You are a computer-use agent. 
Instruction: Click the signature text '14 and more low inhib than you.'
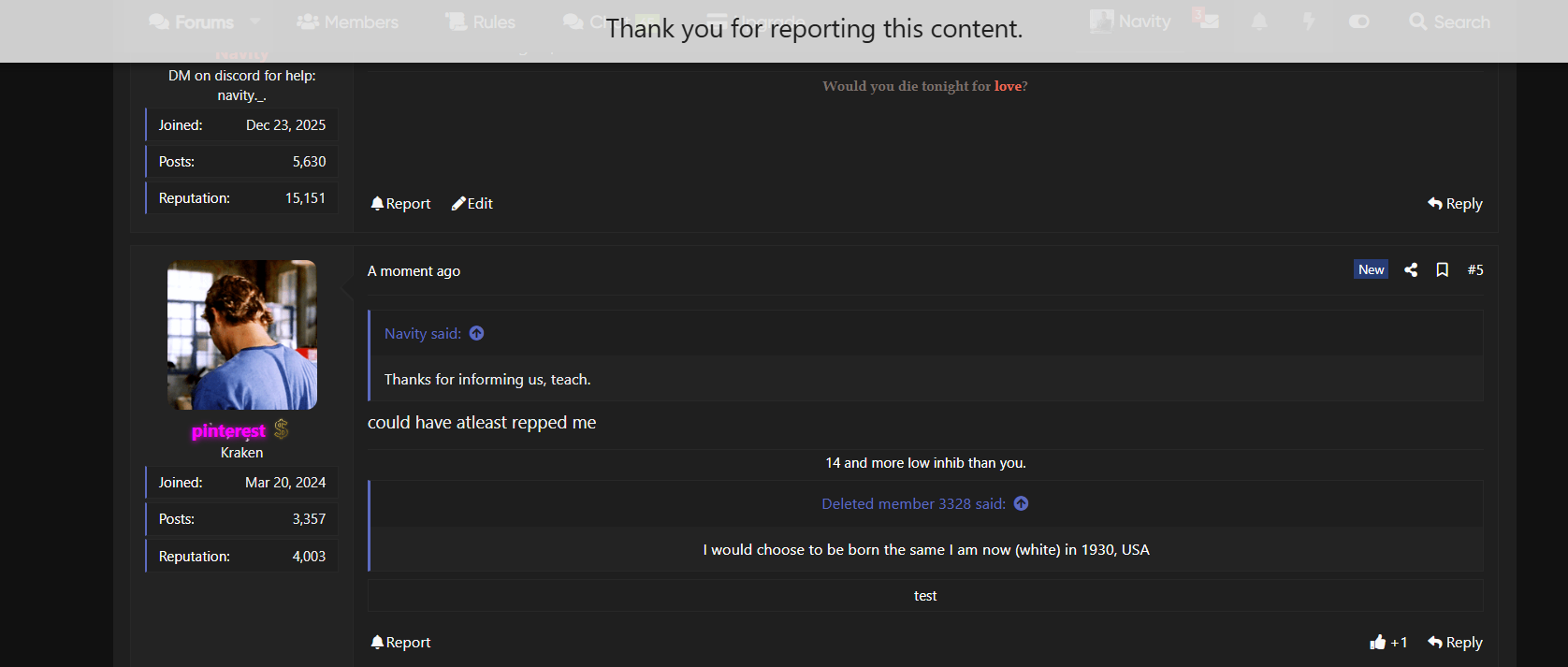pos(925,463)
